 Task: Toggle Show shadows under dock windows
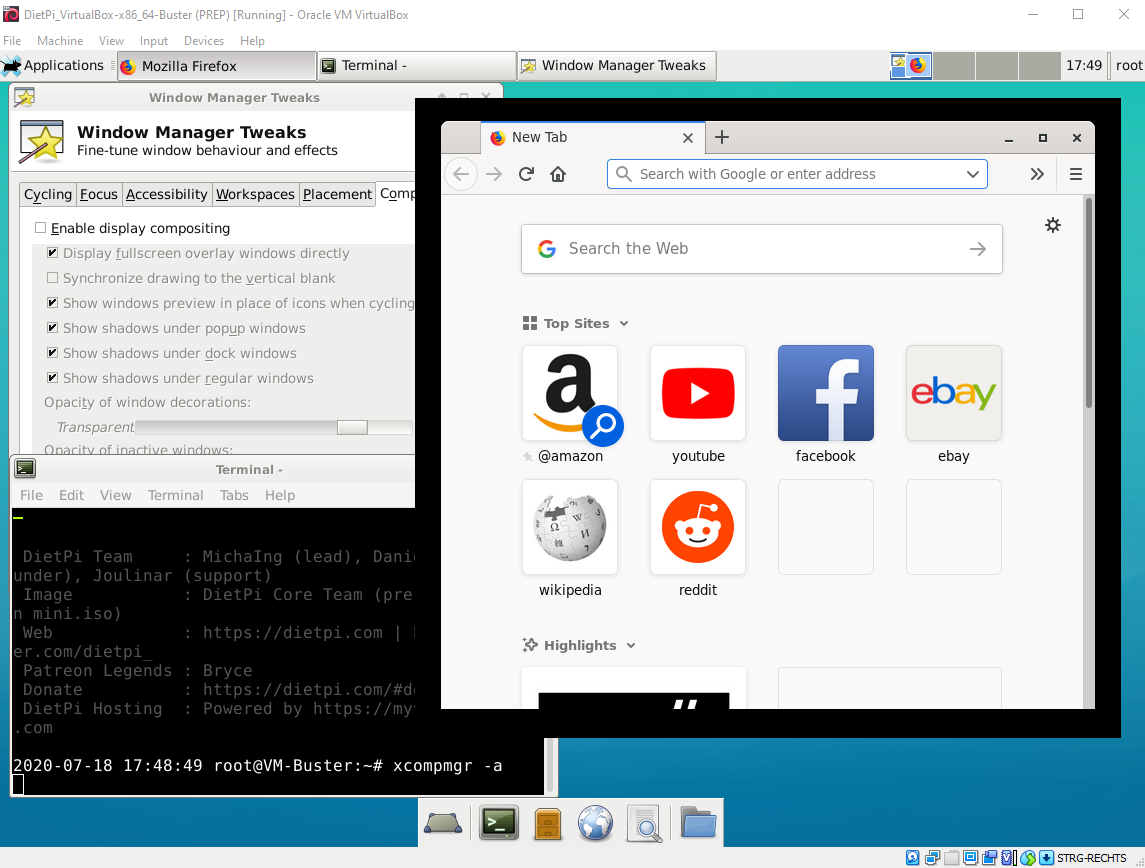(52, 353)
